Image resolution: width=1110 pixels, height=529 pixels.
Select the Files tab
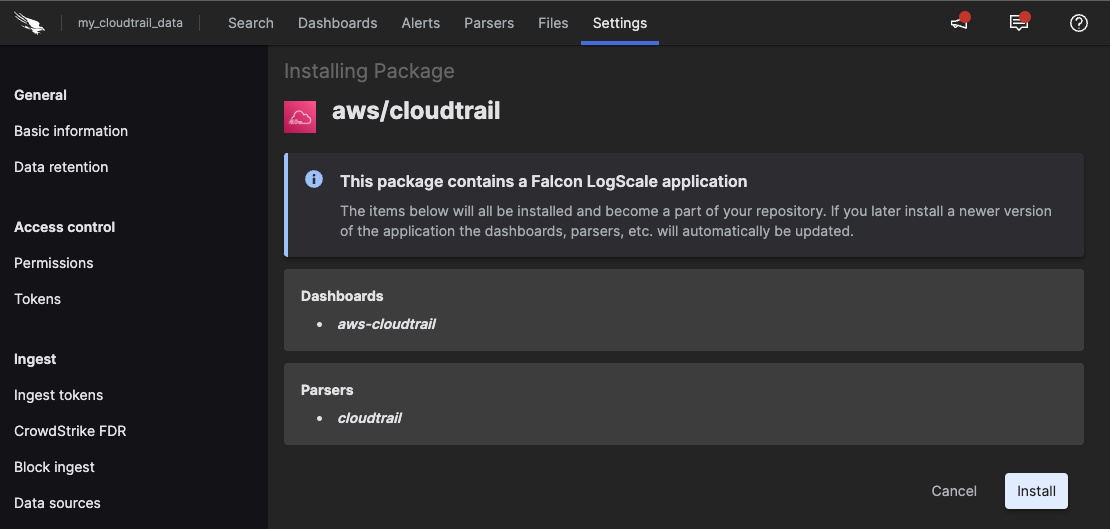click(x=553, y=23)
